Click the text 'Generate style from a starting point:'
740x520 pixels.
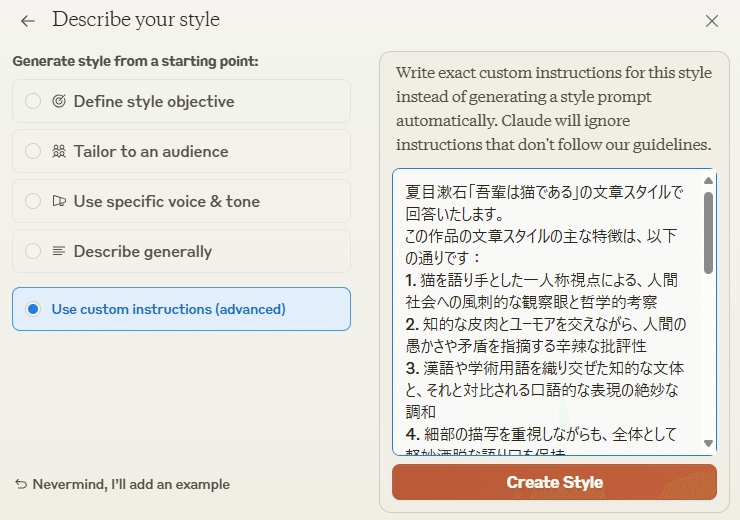coord(135,61)
